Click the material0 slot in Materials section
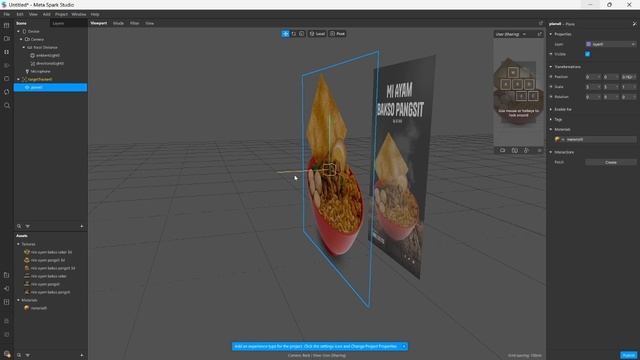 [x=595, y=140]
